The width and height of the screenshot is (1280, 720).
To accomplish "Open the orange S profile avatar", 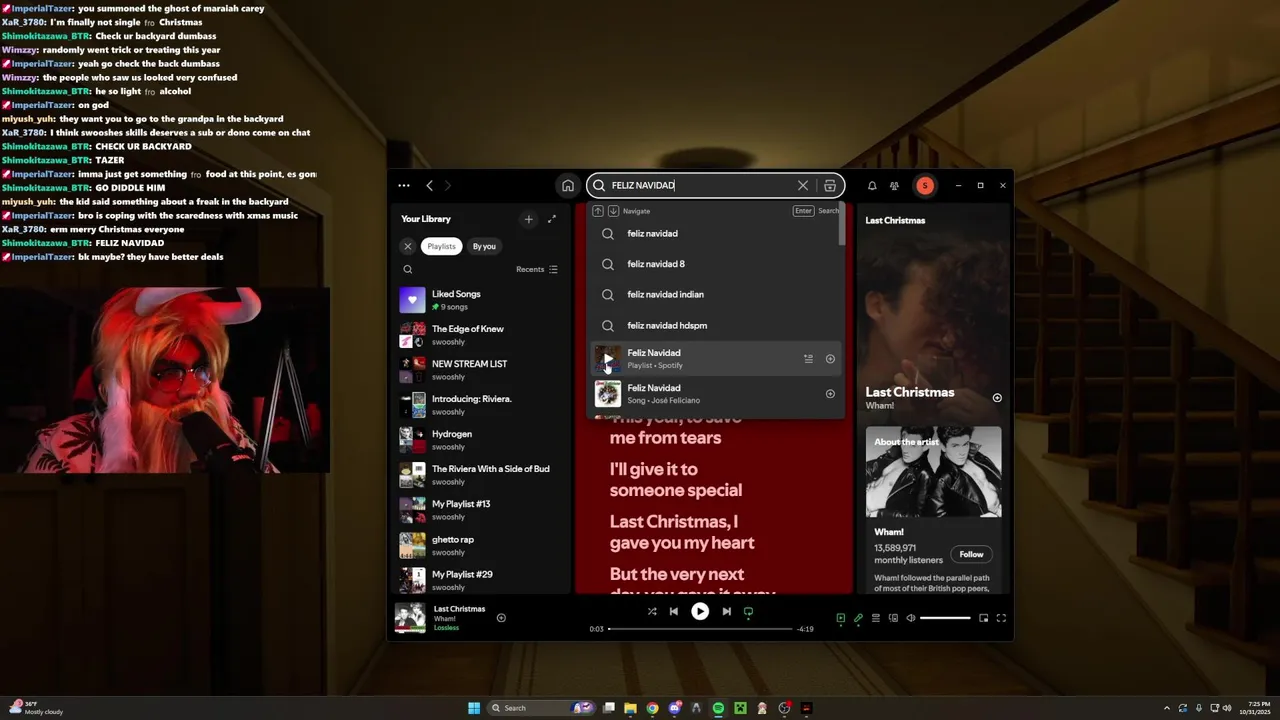I will (x=925, y=185).
